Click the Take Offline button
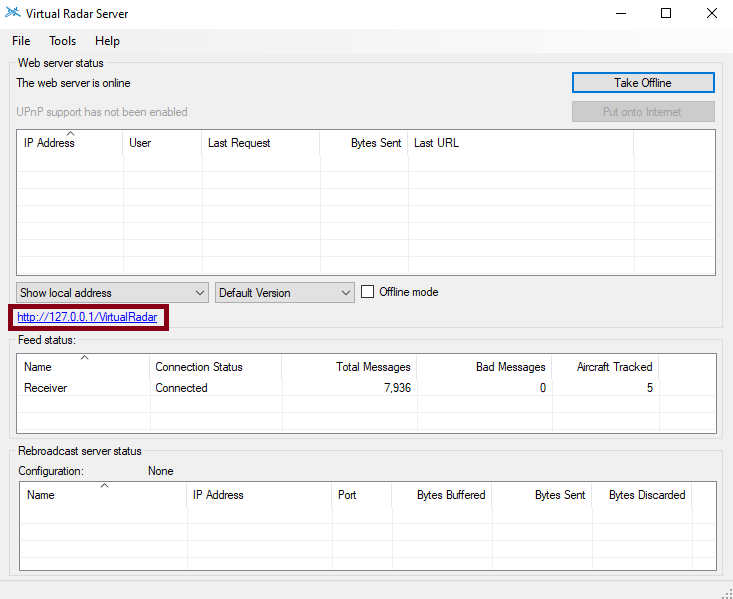 tap(643, 83)
